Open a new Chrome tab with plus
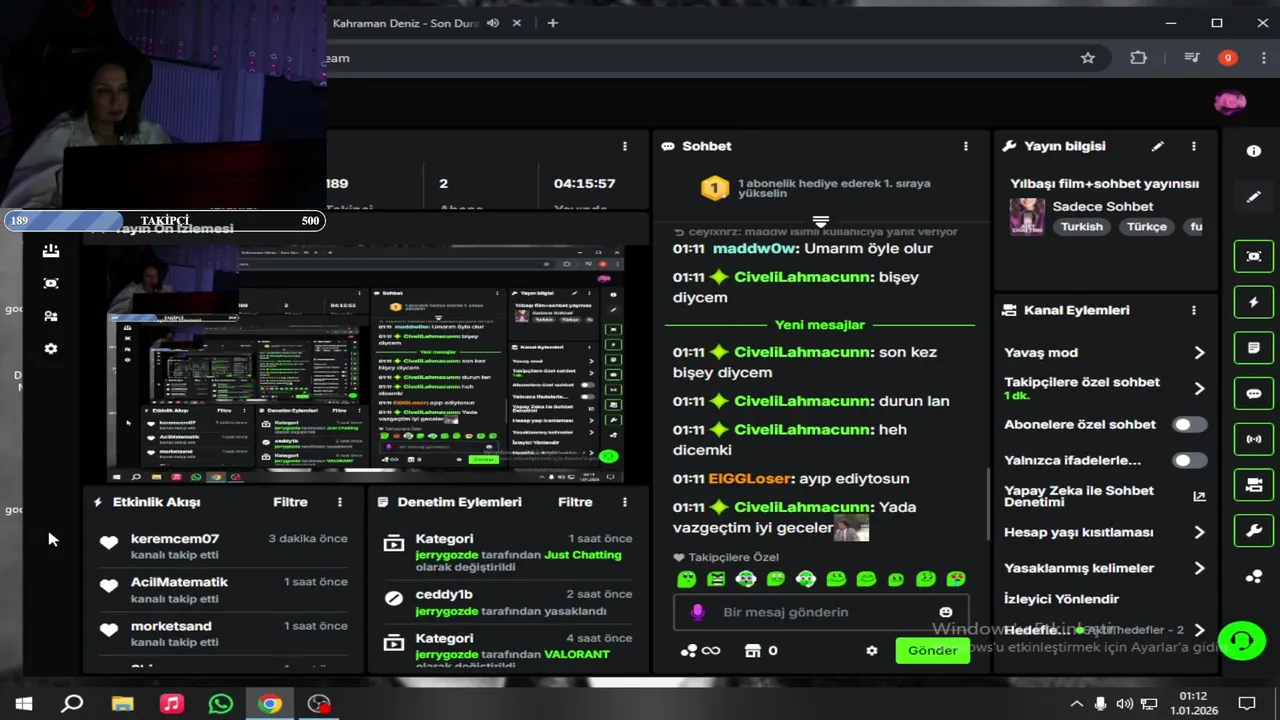 coord(552,23)
